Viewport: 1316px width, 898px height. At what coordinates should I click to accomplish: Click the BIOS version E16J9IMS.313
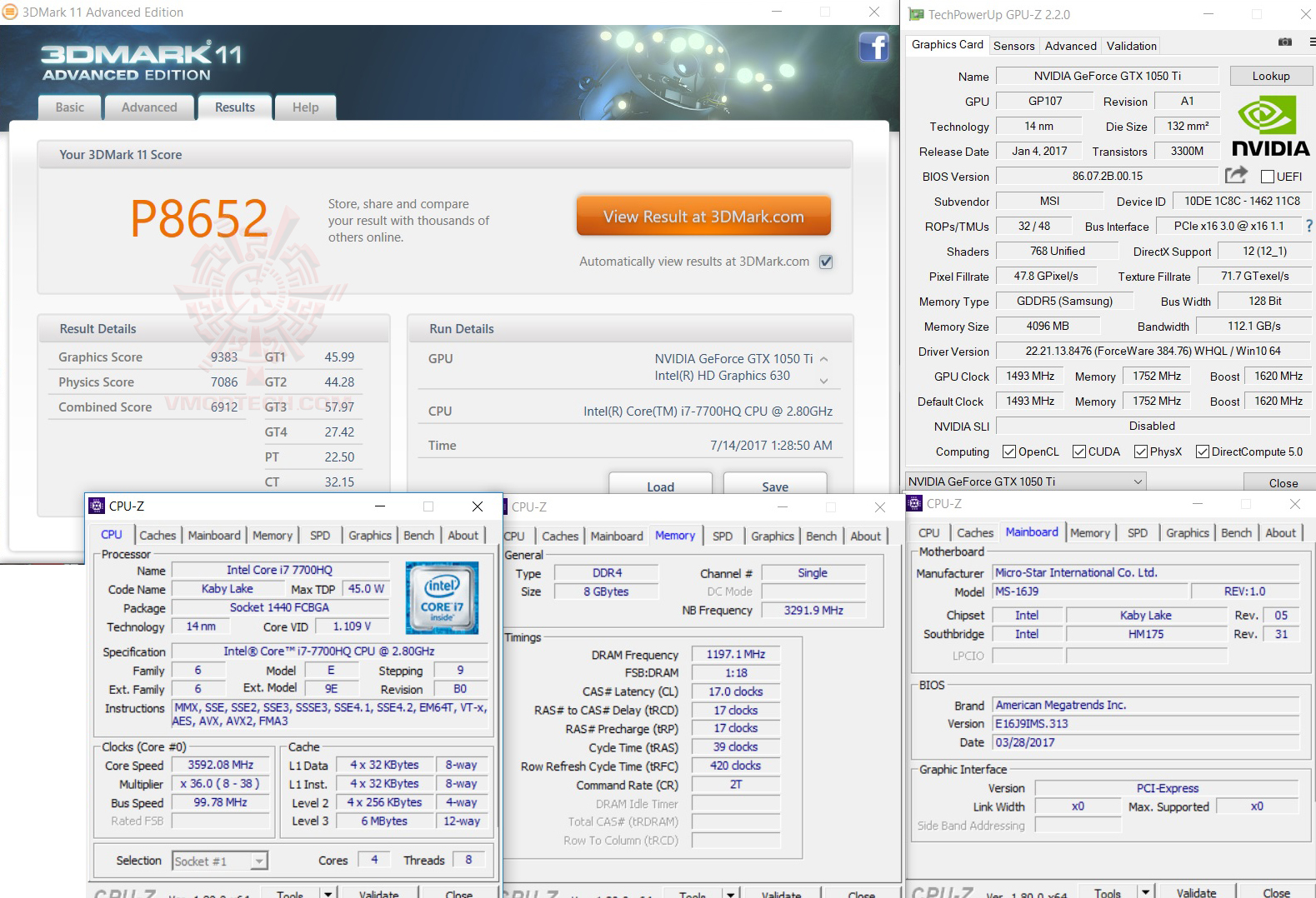1145,724
